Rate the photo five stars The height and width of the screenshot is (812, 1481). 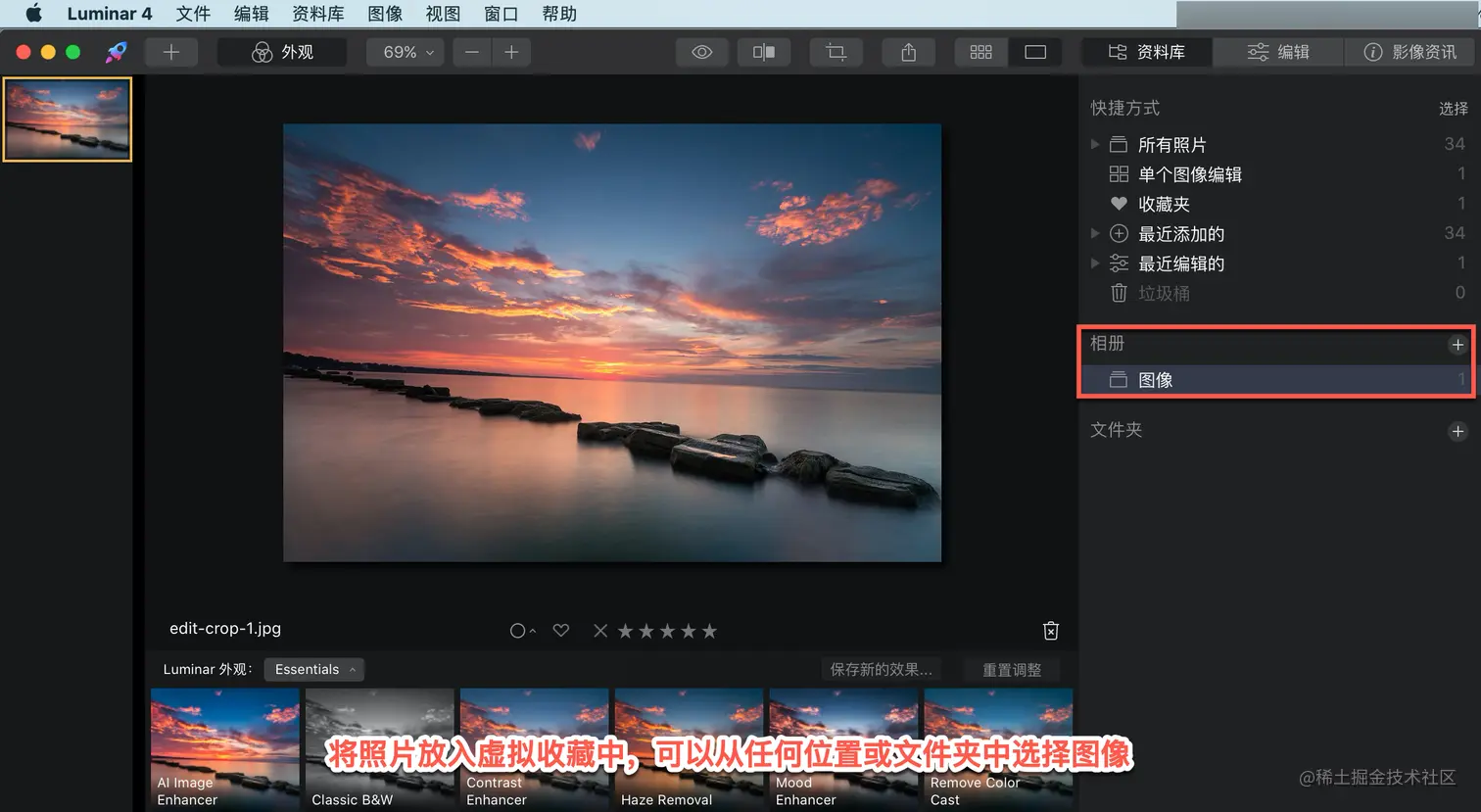709,631
